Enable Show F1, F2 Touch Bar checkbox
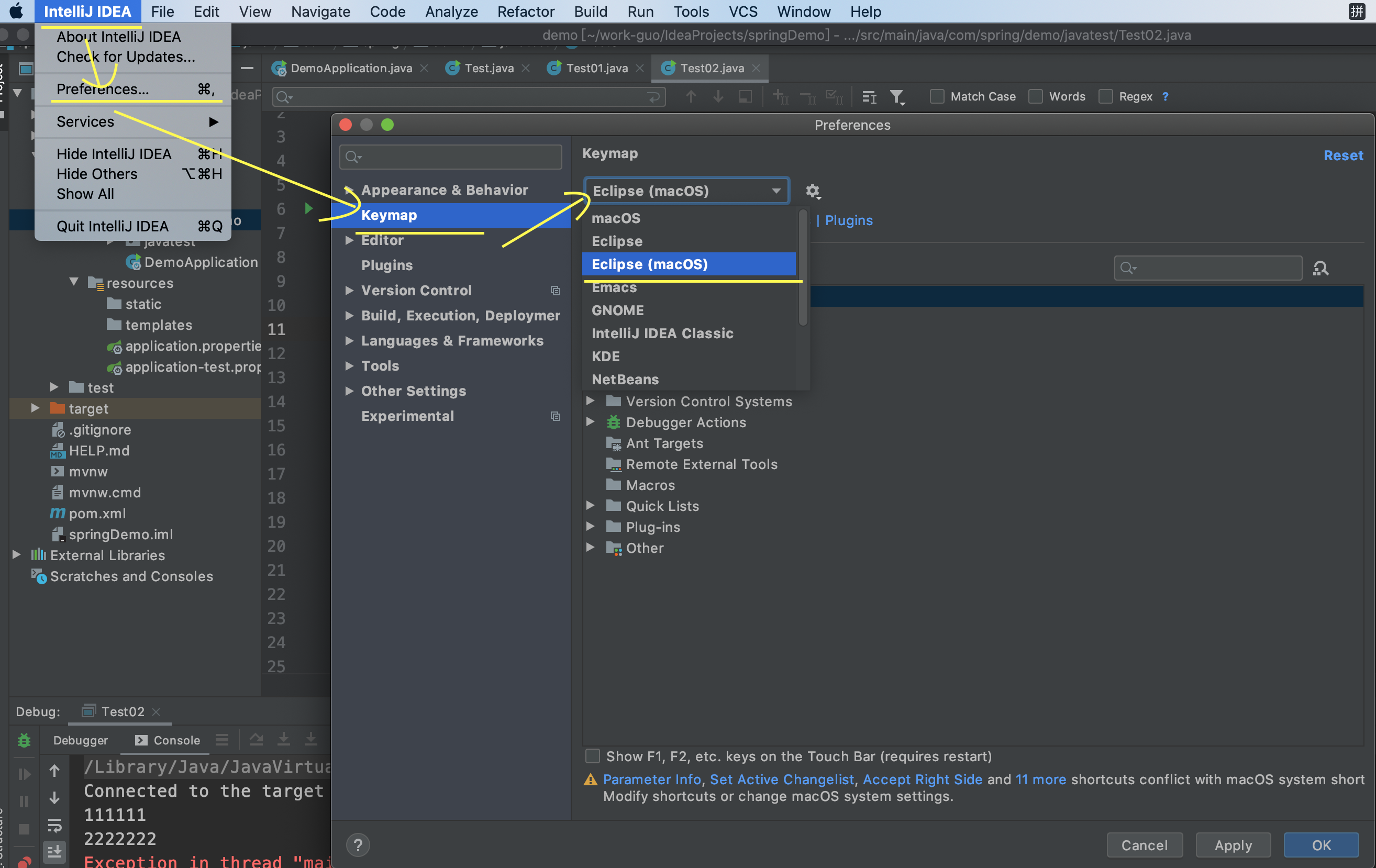 [x=593, y=756]
